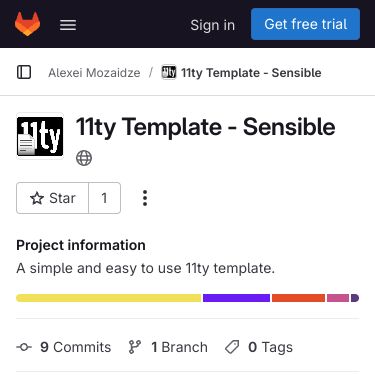Click orange-red segment of language bar
375x375 pixels.
coord(298,298)
